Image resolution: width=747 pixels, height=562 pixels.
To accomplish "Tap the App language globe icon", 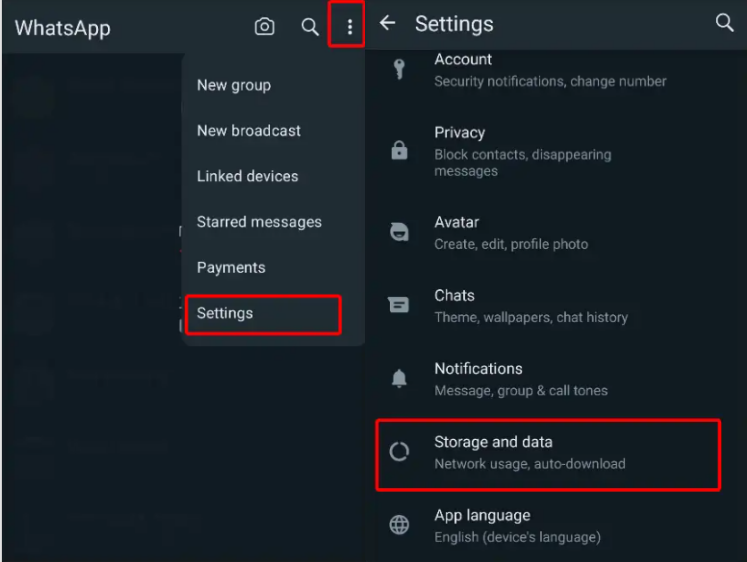I will tap(399, 525).
